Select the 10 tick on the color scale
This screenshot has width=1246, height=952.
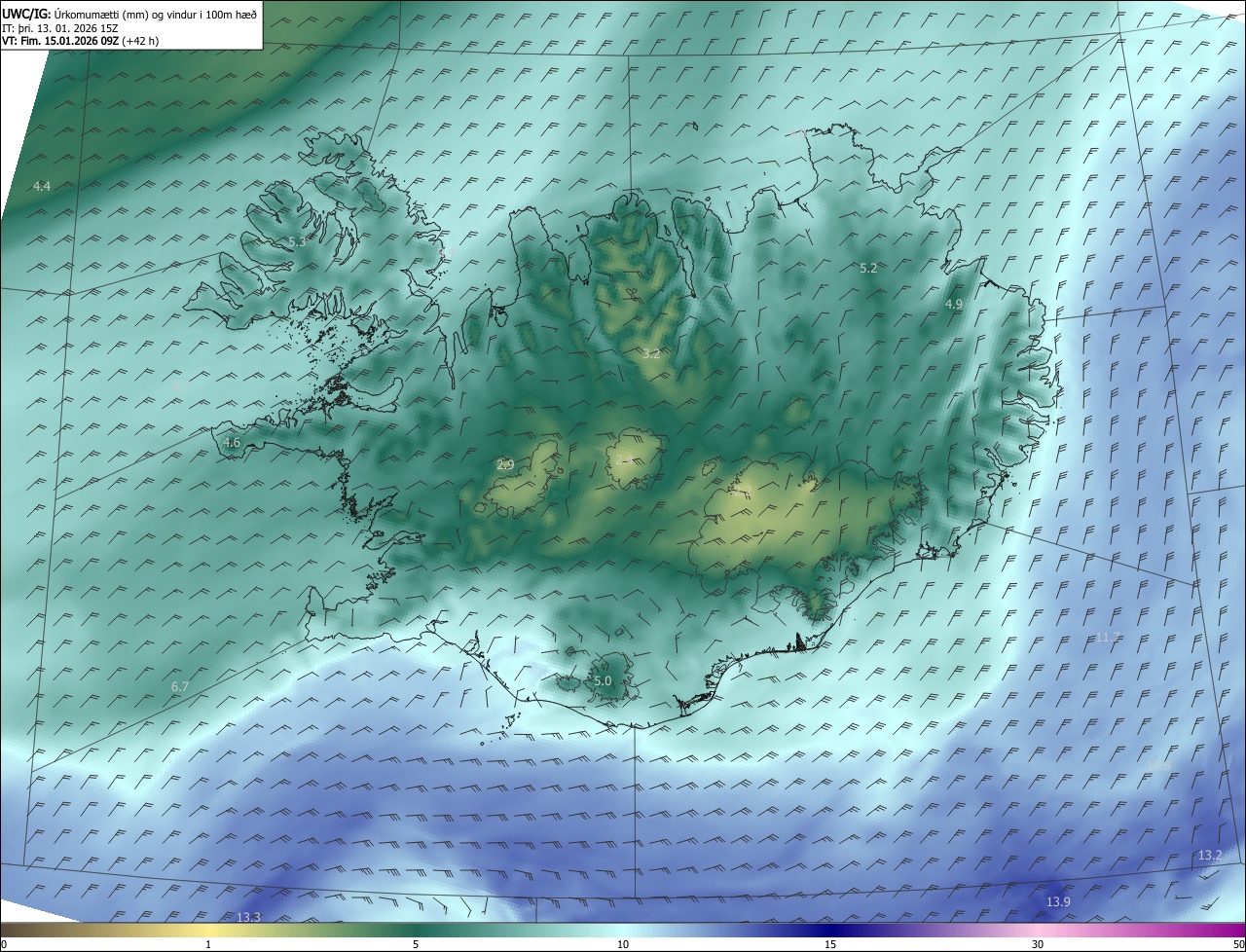click(x=623, y=944)
